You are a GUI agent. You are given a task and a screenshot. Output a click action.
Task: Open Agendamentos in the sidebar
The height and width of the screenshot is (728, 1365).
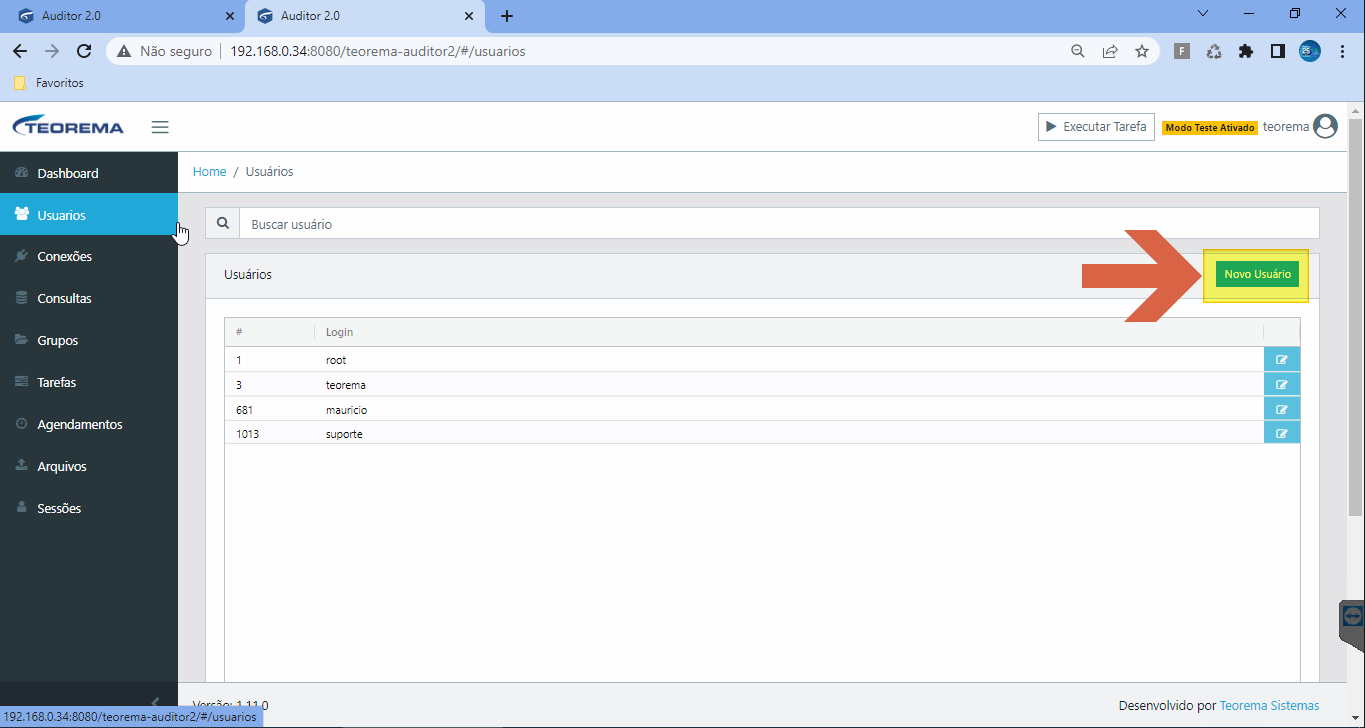tap(89, 425)
